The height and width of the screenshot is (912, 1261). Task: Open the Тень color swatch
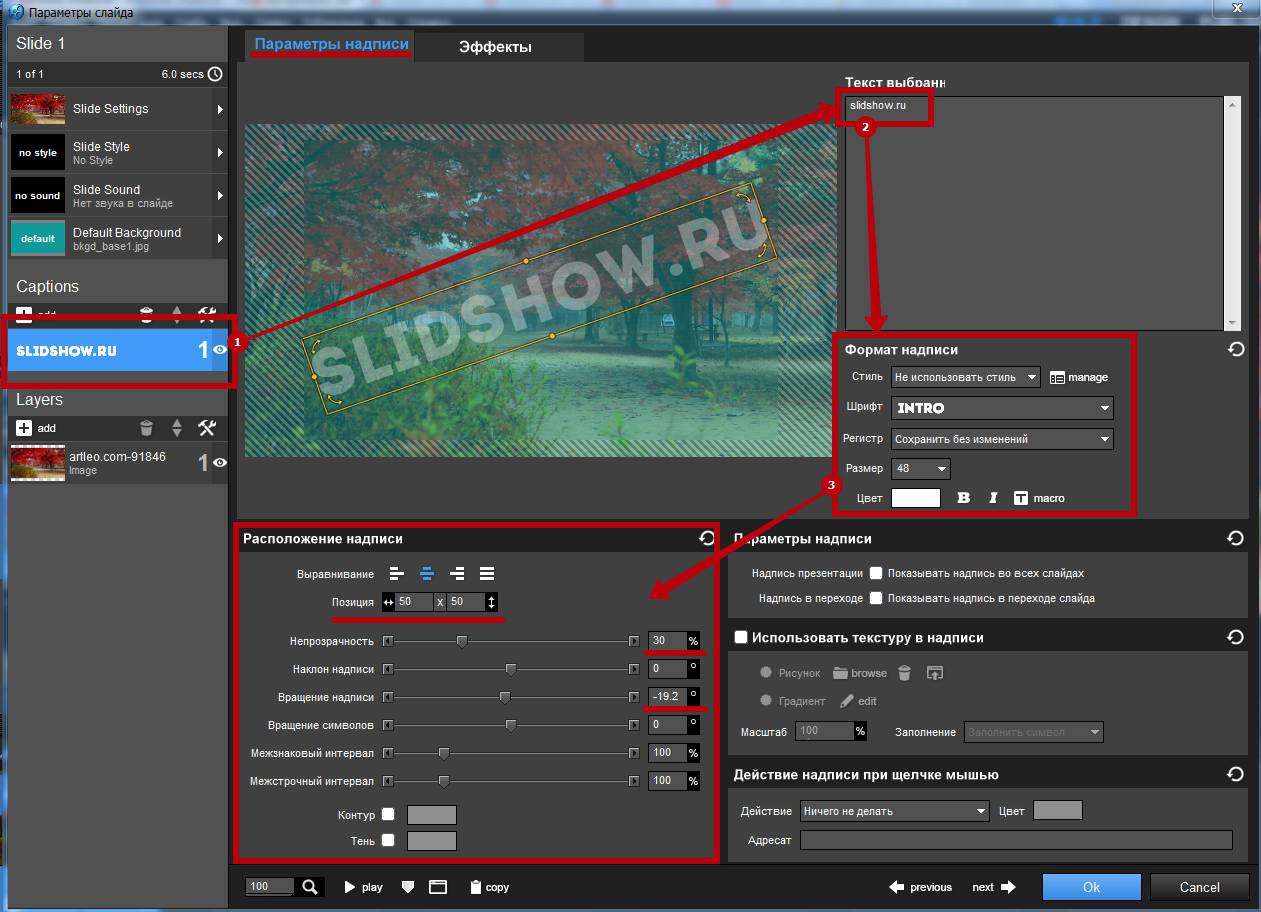pyautogui.click(x=431, y=841)
